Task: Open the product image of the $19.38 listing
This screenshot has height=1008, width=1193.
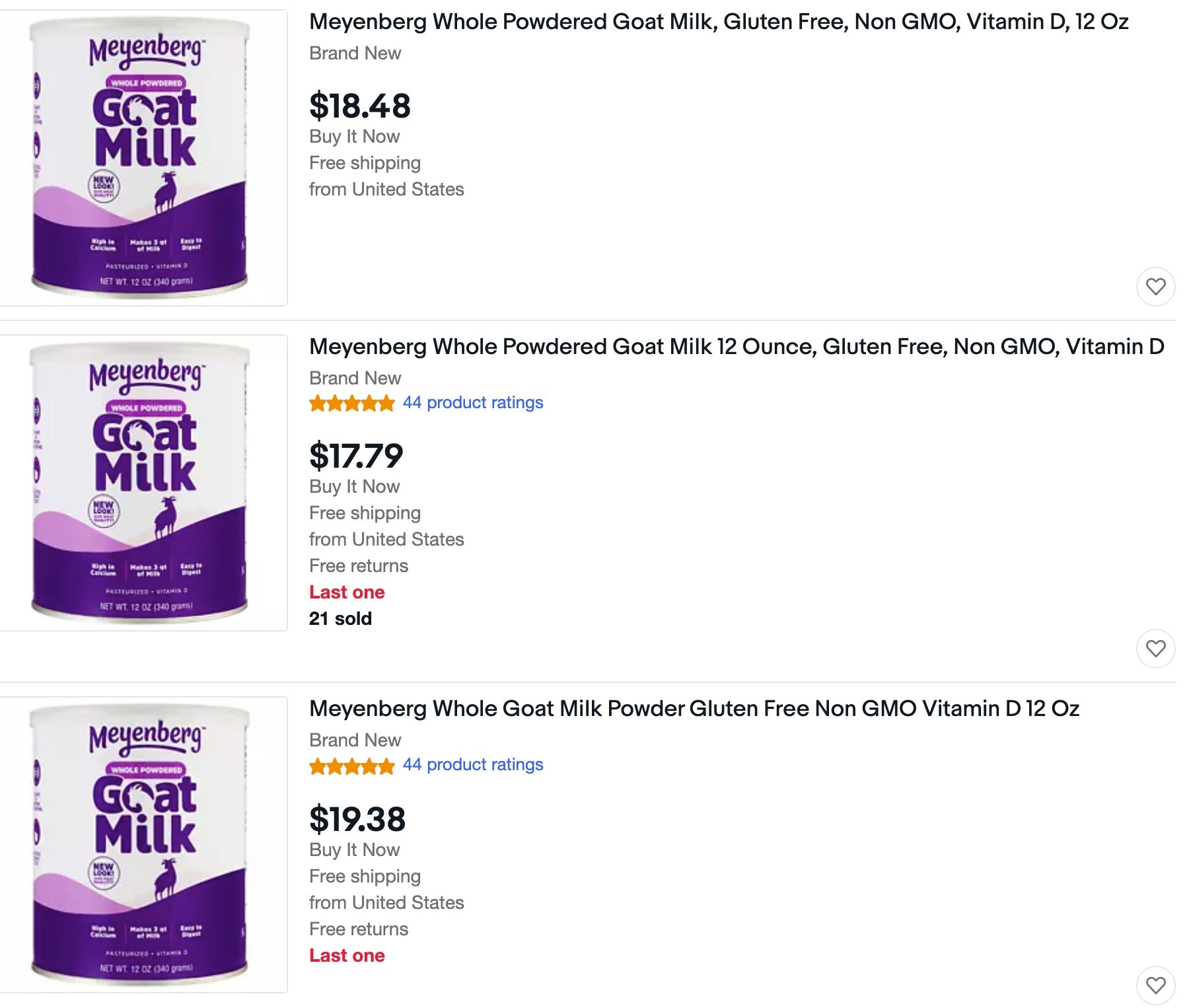Action: [143, 845]
